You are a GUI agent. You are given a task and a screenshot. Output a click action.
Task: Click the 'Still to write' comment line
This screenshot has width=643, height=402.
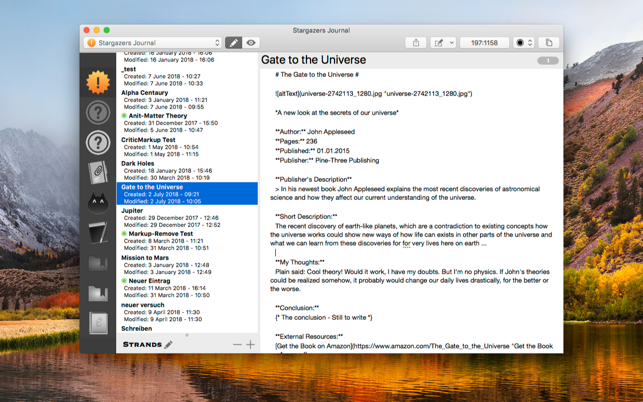[324, 317]
